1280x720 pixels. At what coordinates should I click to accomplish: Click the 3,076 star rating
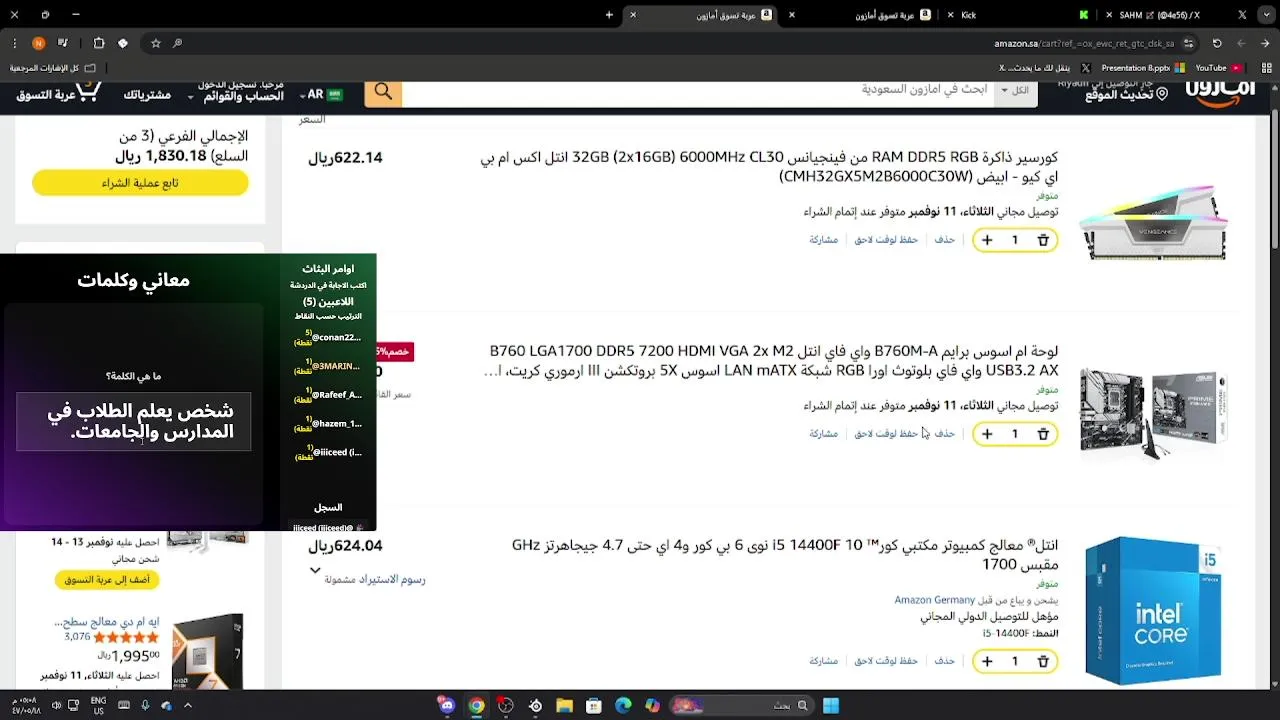112,637
